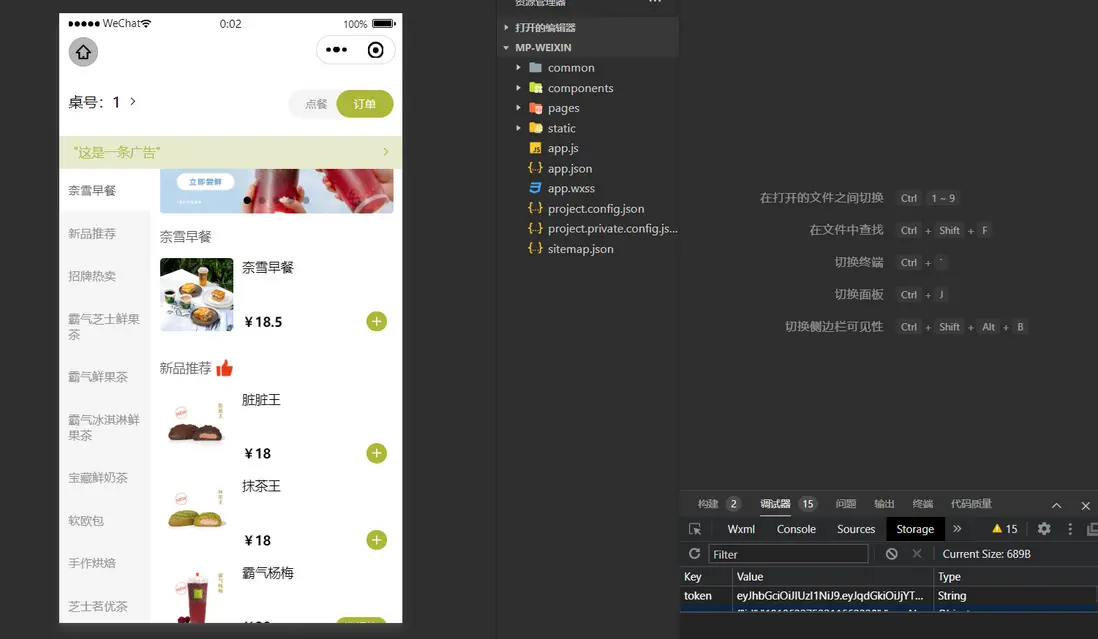Close the debugger panel
Screen dimensions: 1098x639
1085,505
